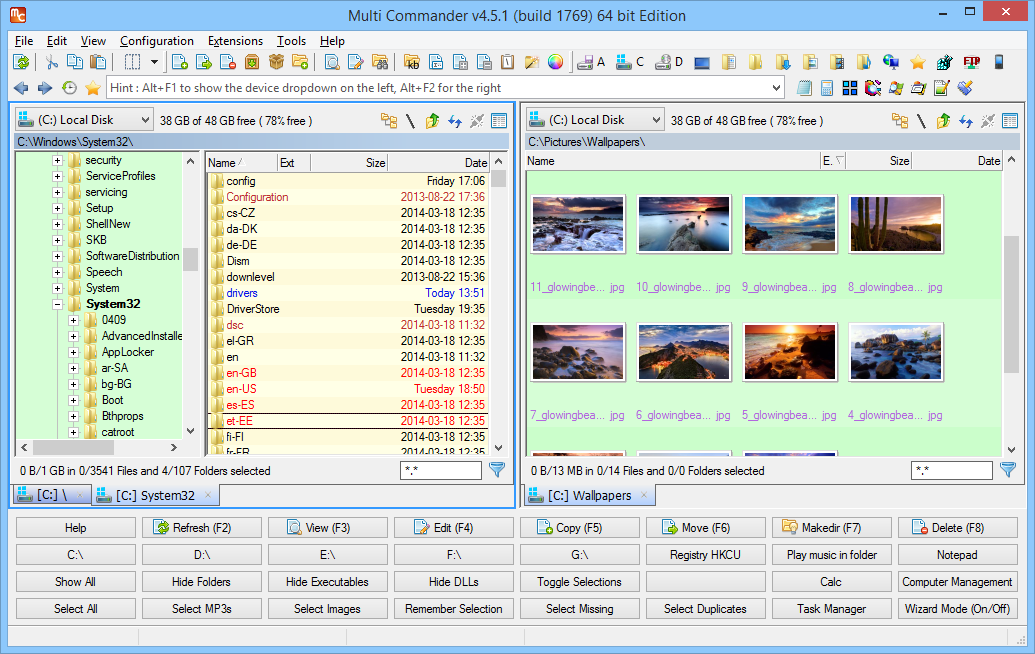Click the FTP connection icon

click(x=971, y=62)
